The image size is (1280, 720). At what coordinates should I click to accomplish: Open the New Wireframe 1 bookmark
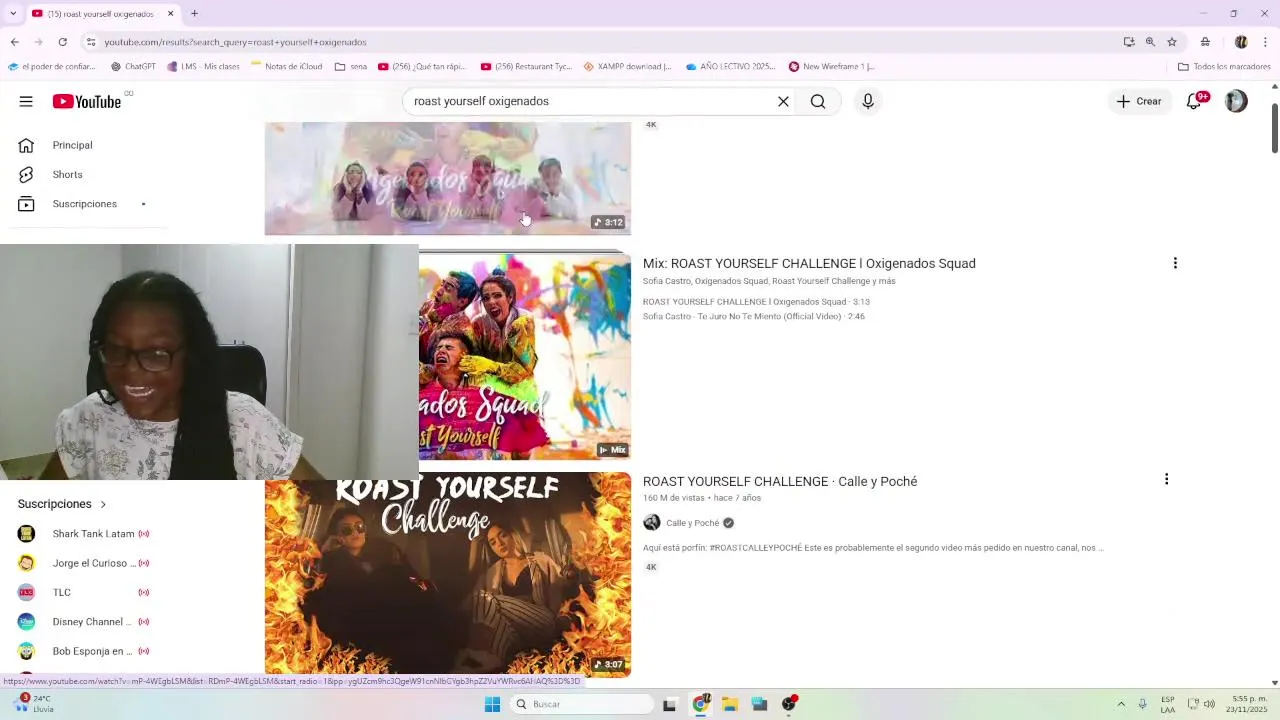click(832, 67)
